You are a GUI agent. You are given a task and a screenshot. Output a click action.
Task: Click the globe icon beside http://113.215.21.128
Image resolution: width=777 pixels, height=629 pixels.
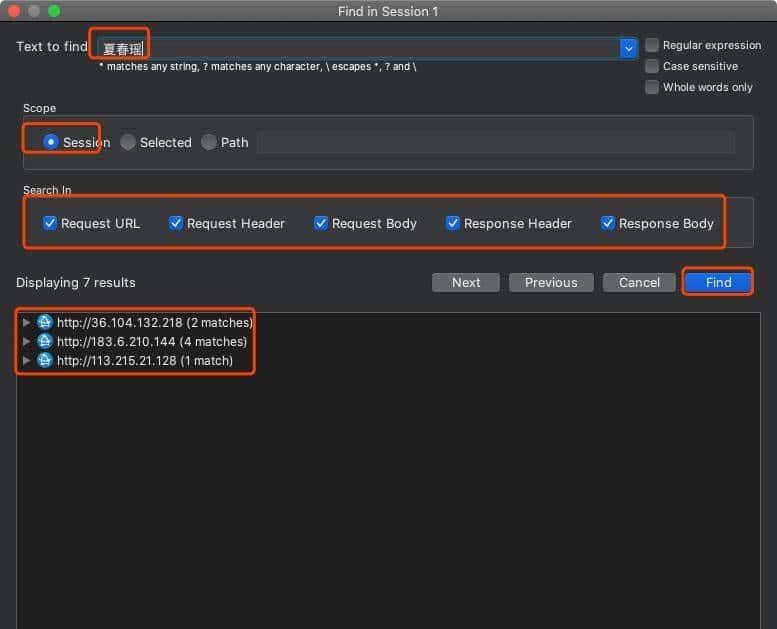(44, 360)
